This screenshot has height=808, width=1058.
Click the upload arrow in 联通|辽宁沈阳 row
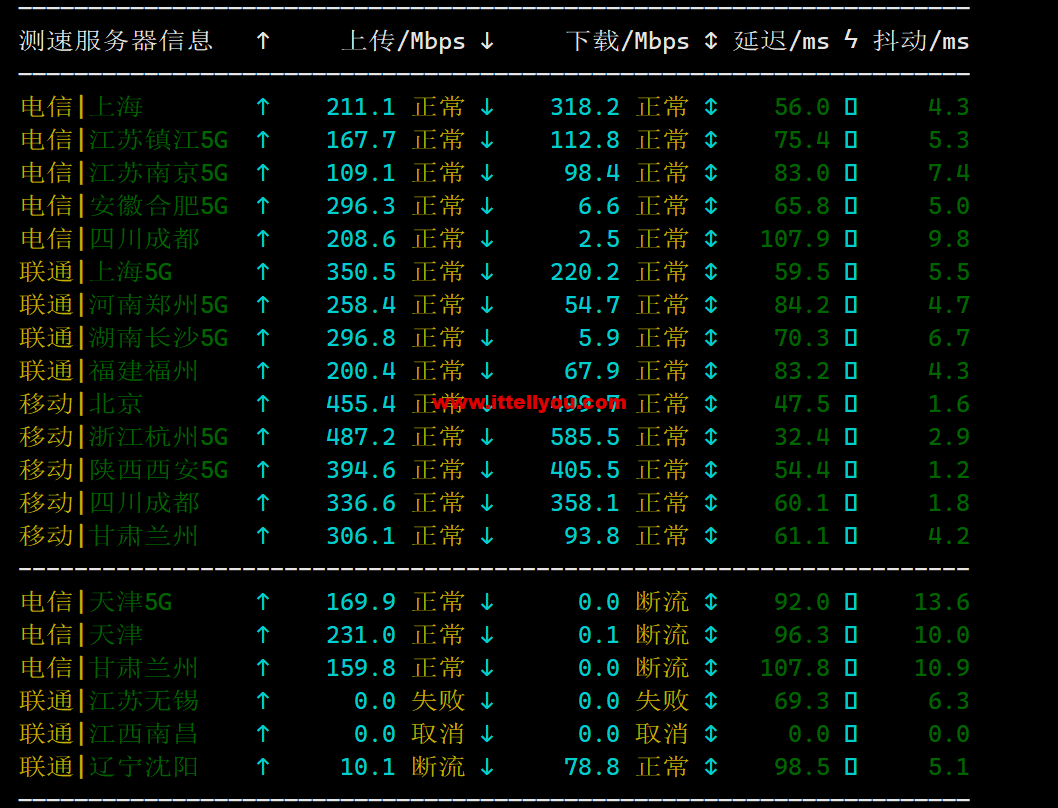[x=263, y=767]
